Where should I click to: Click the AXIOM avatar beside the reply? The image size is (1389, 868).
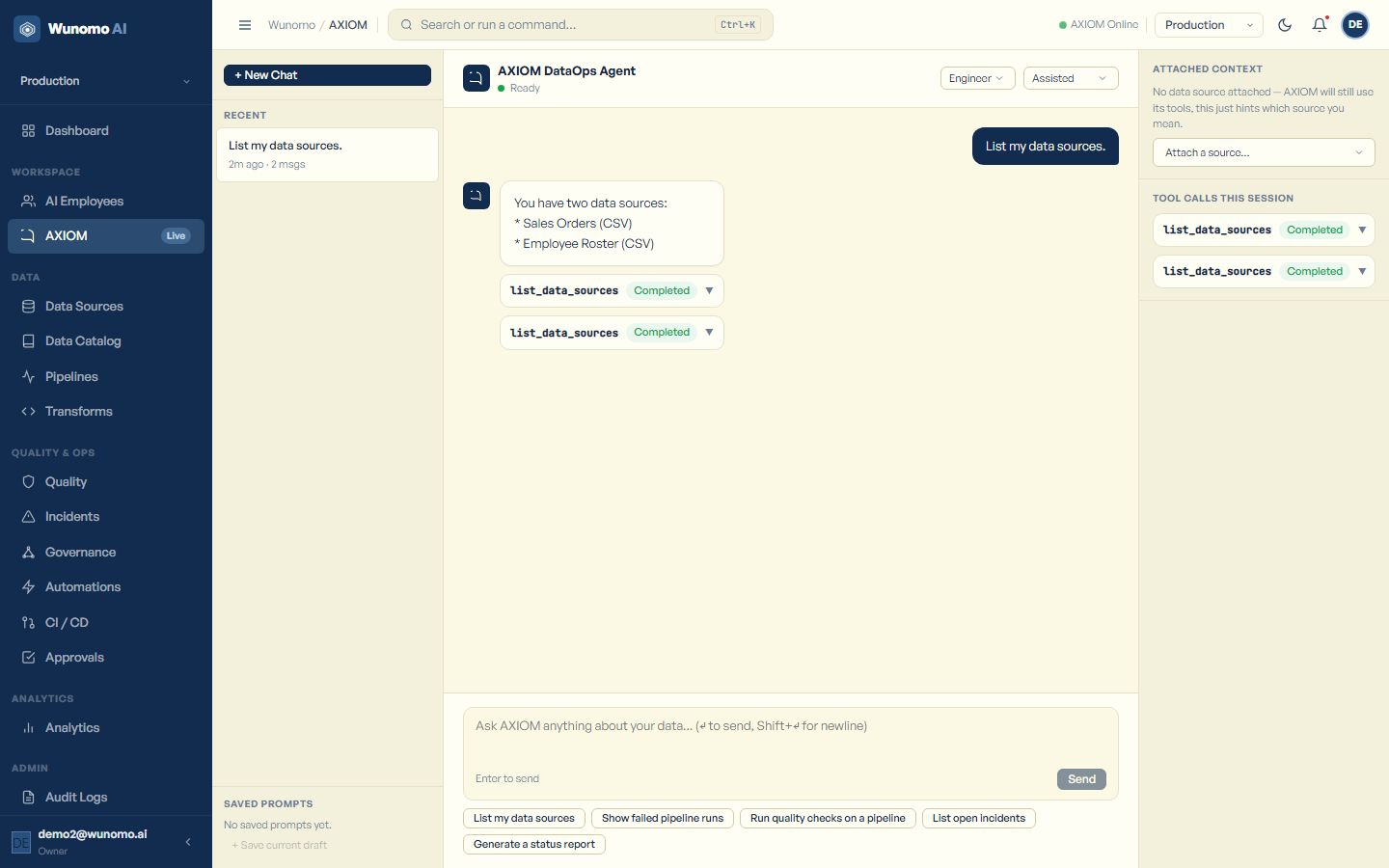click(477, 196)
